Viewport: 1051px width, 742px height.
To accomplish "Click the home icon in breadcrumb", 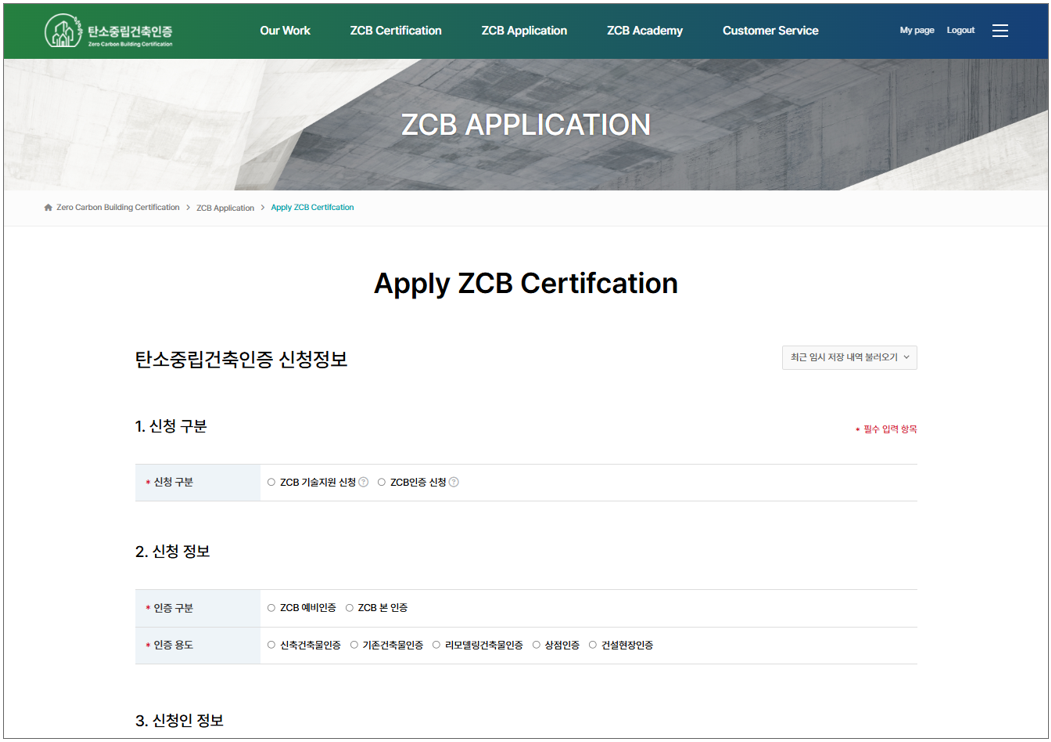I will coord(48,208).
